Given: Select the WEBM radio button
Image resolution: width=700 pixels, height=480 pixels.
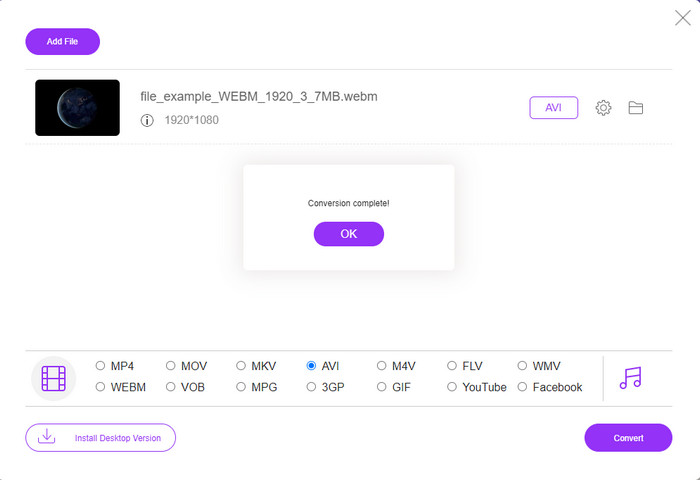Looking at the screenshot, I should [100, 387].
